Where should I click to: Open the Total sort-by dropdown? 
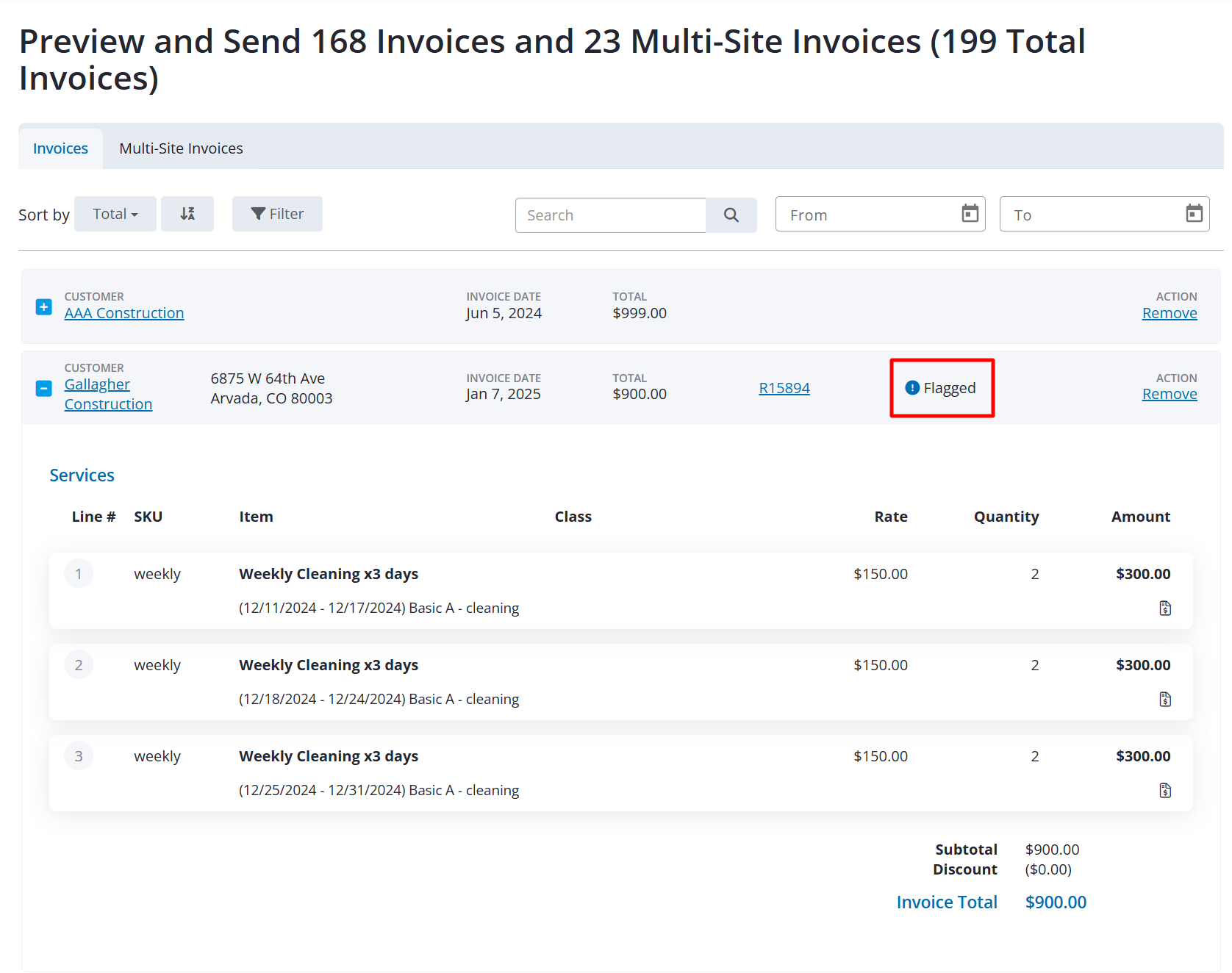[x=115, y=214]
